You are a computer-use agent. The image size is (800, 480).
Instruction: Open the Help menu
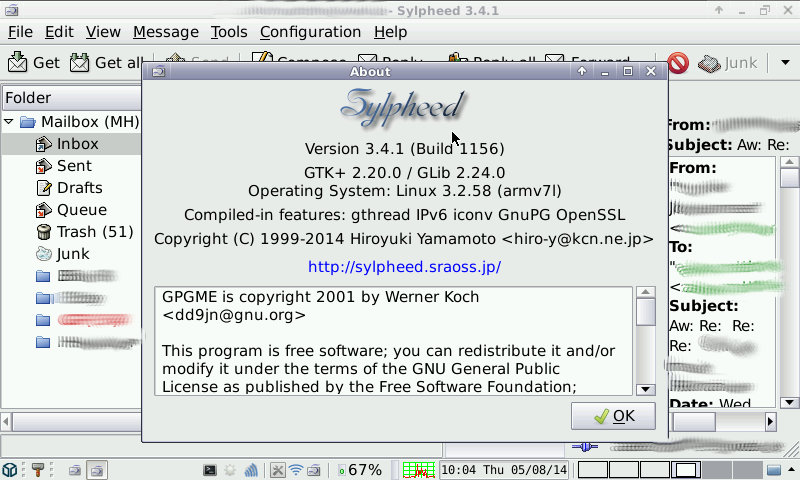coord(390,32)
